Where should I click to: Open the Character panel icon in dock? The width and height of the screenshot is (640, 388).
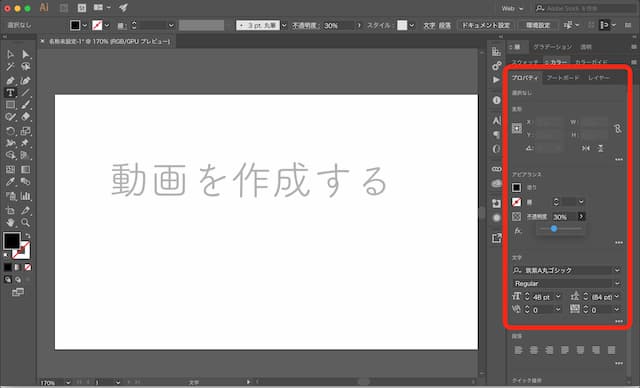496,120
